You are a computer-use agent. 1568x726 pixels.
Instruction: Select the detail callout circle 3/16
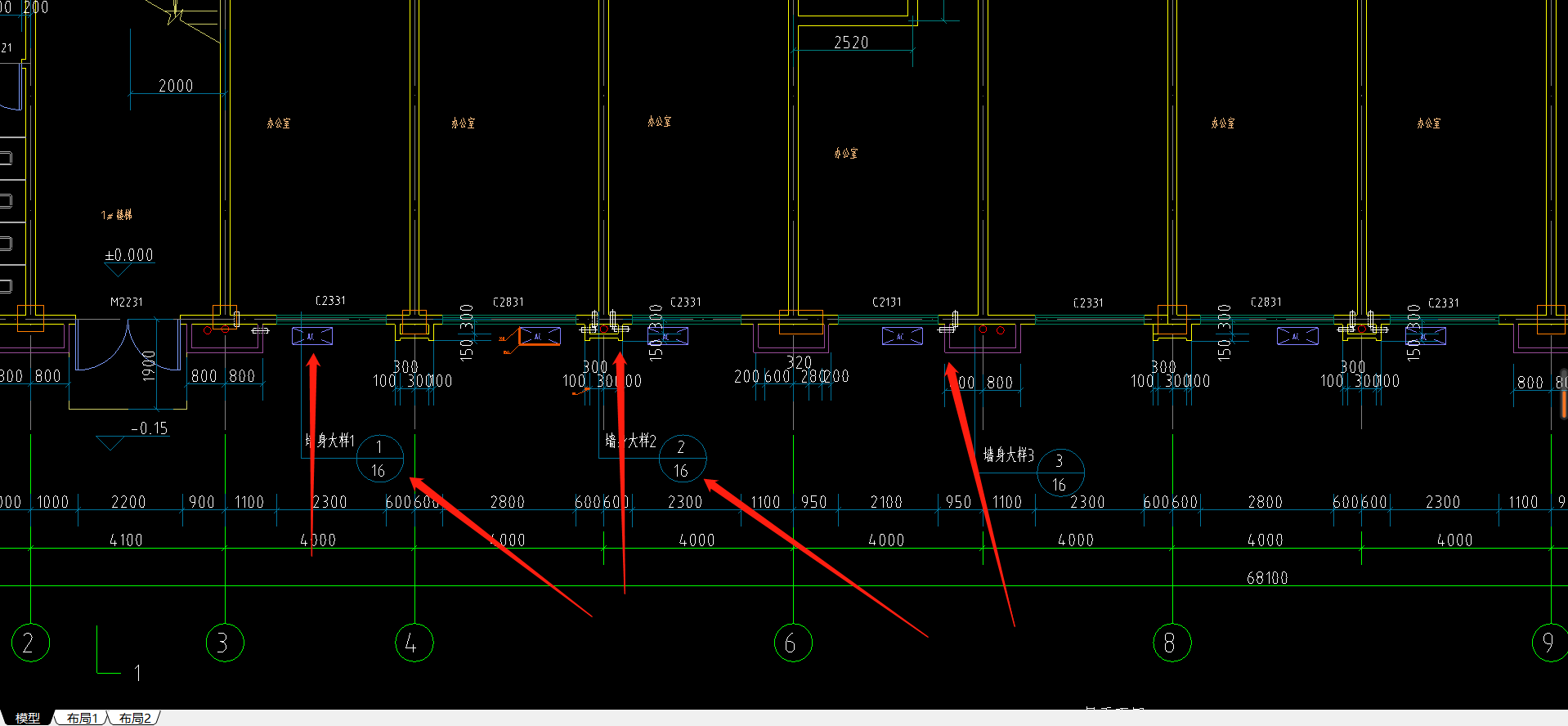[x=1060, y=473]
